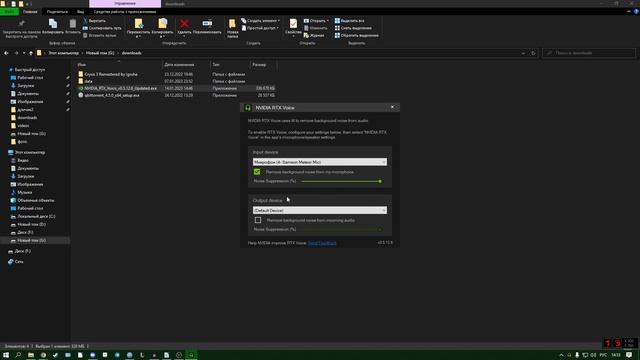Click 'Новый том (G:)' in address breadcrumb
Image resolution: width=640 pixels, height=360 pixels.
click(100, 53)
